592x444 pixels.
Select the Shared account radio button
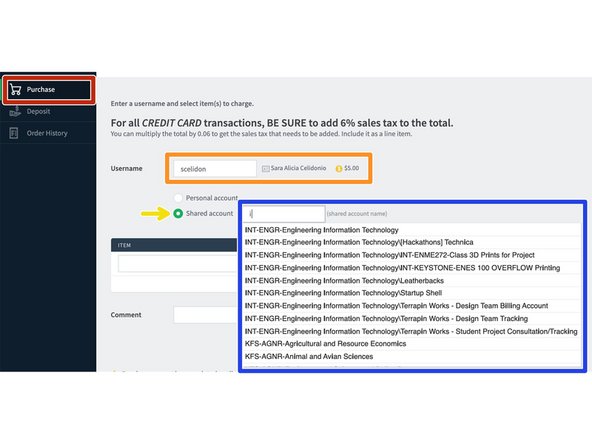[x=178, y=213]
